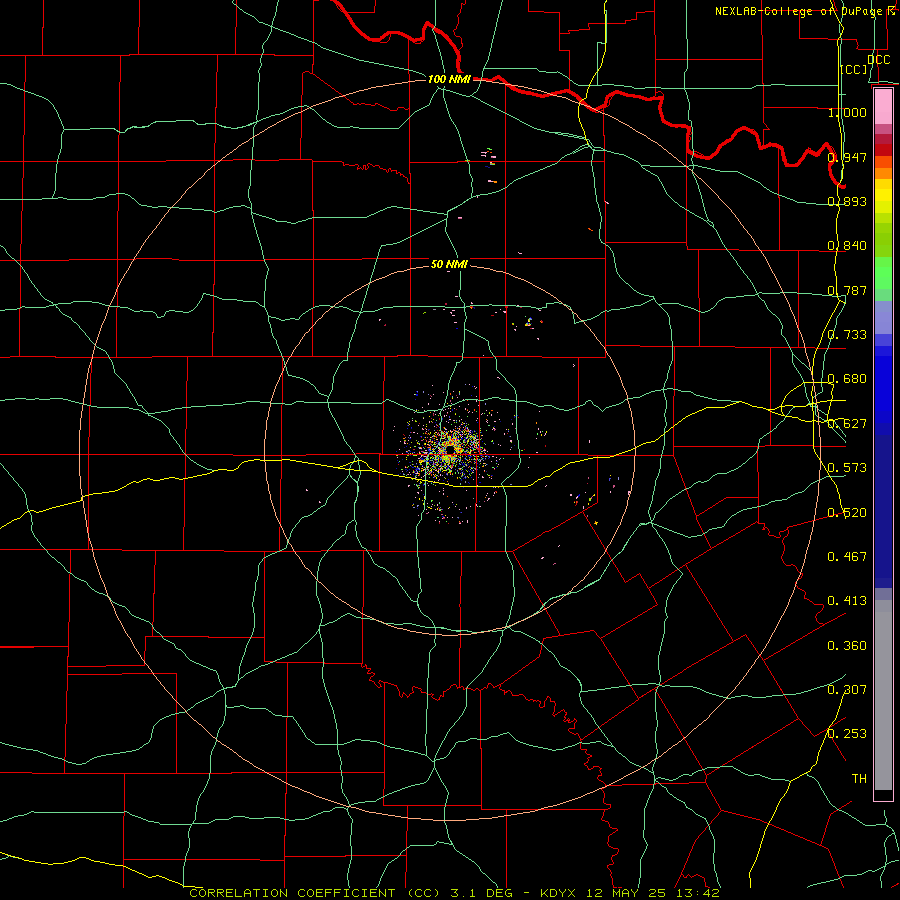Click the 100 NMI range ring label
Screen dimensions: 900x900
coord(449,79)
